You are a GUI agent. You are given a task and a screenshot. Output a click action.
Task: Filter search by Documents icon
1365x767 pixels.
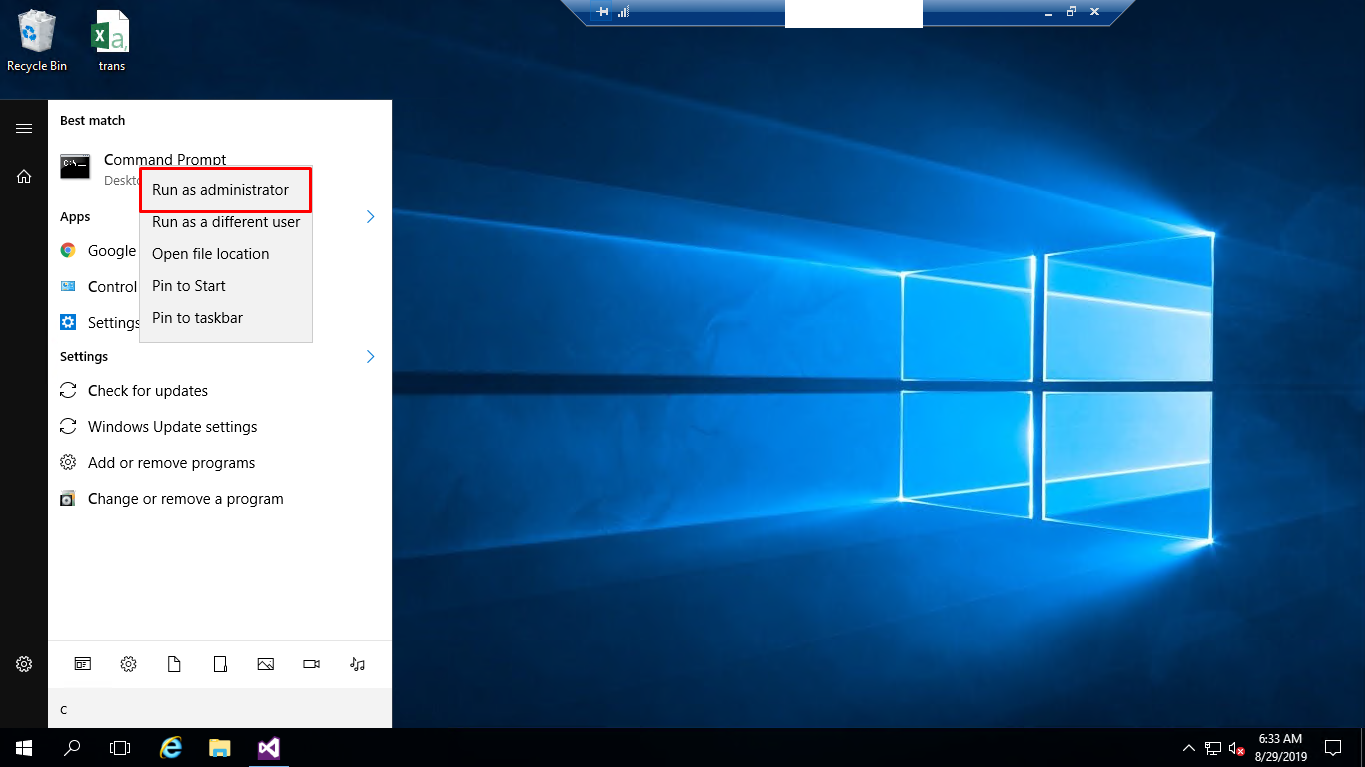pos(174,664)
